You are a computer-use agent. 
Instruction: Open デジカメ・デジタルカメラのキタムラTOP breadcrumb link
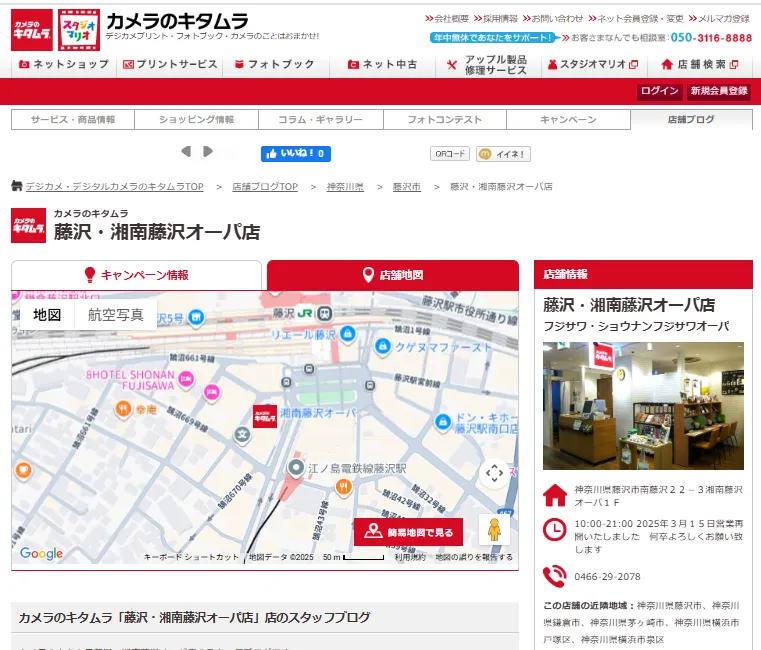115,186
